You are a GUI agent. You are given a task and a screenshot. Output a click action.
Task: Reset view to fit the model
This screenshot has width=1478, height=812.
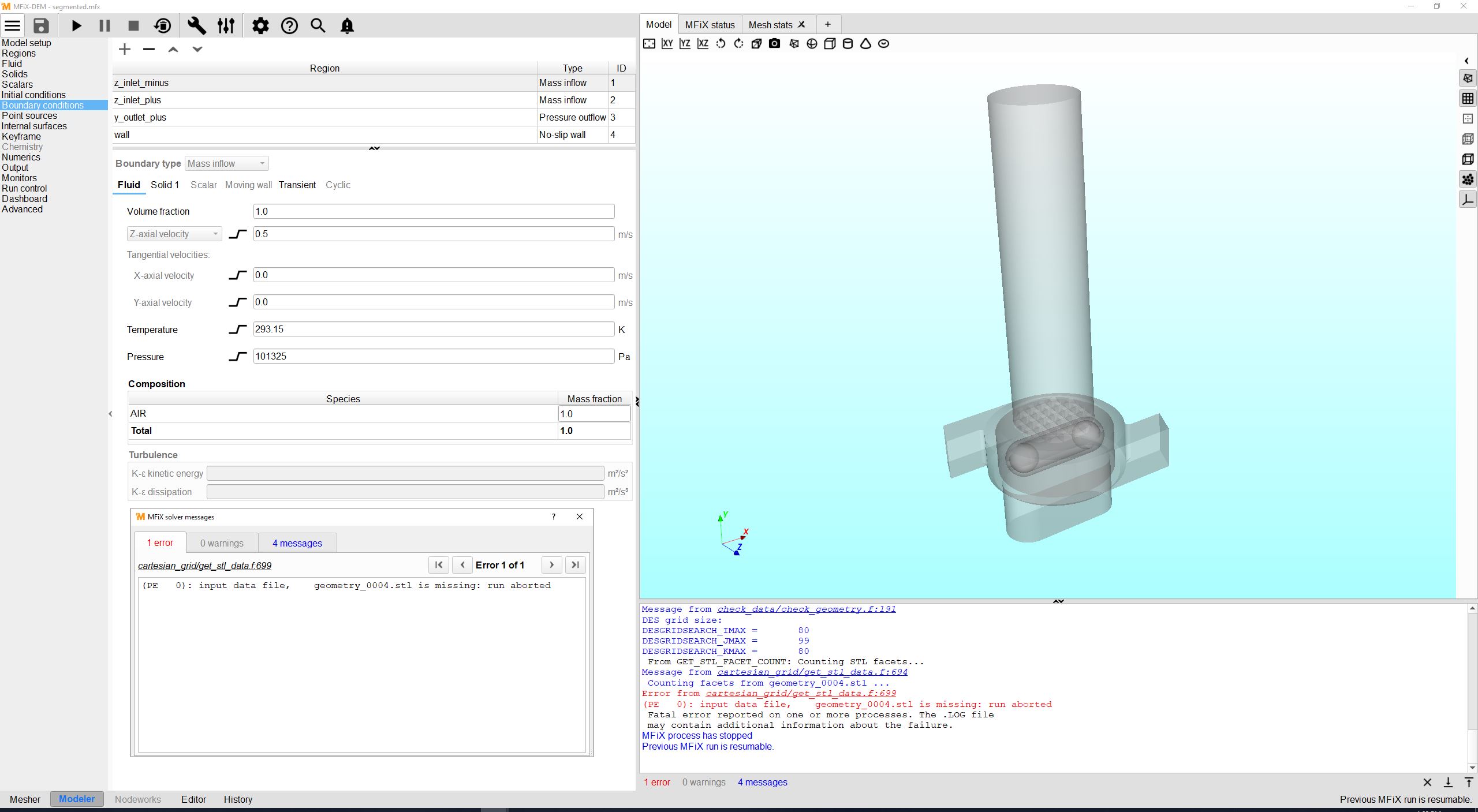point(649,44)
